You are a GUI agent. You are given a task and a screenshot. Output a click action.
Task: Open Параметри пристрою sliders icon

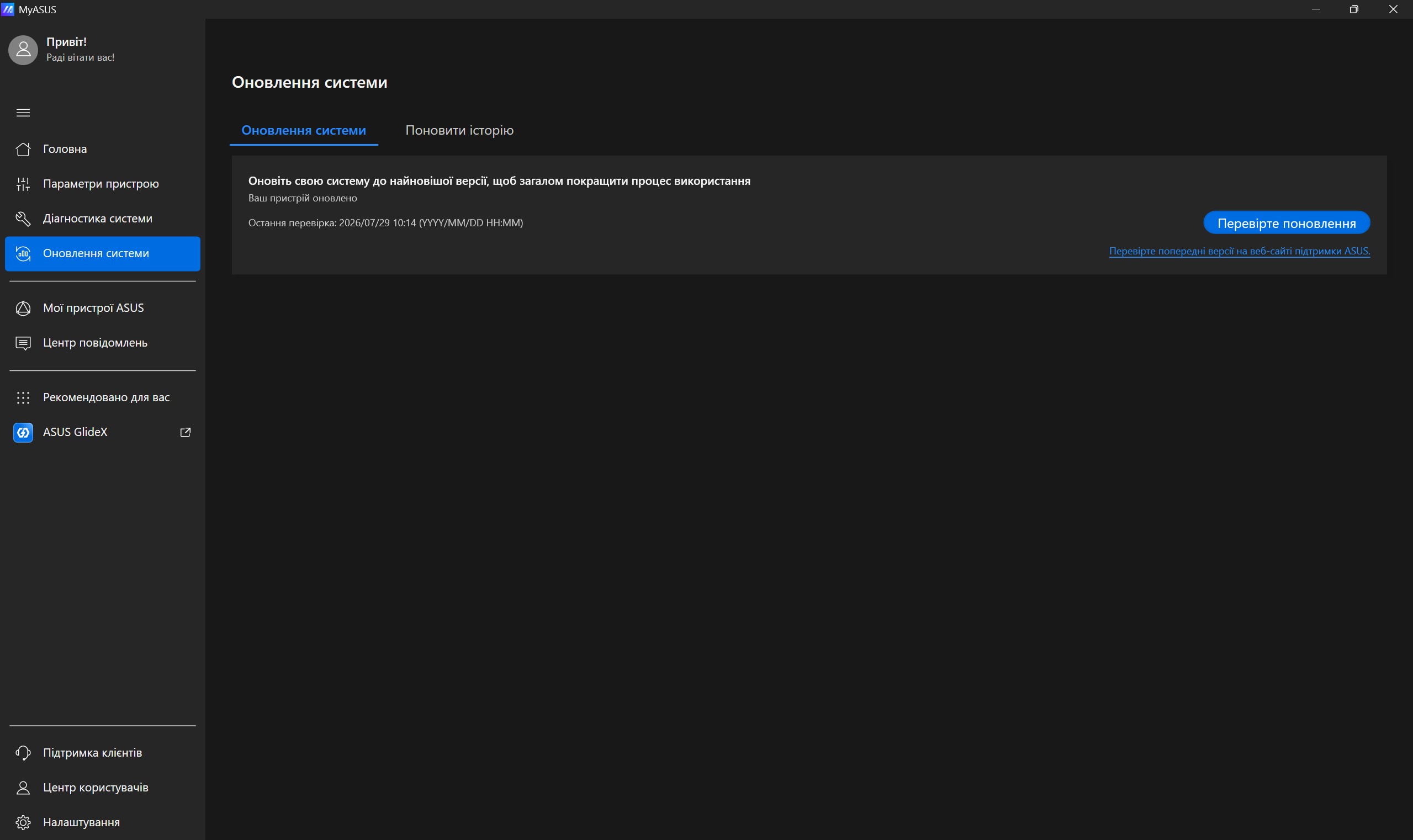pyautogui.click(x=23, y=184)
